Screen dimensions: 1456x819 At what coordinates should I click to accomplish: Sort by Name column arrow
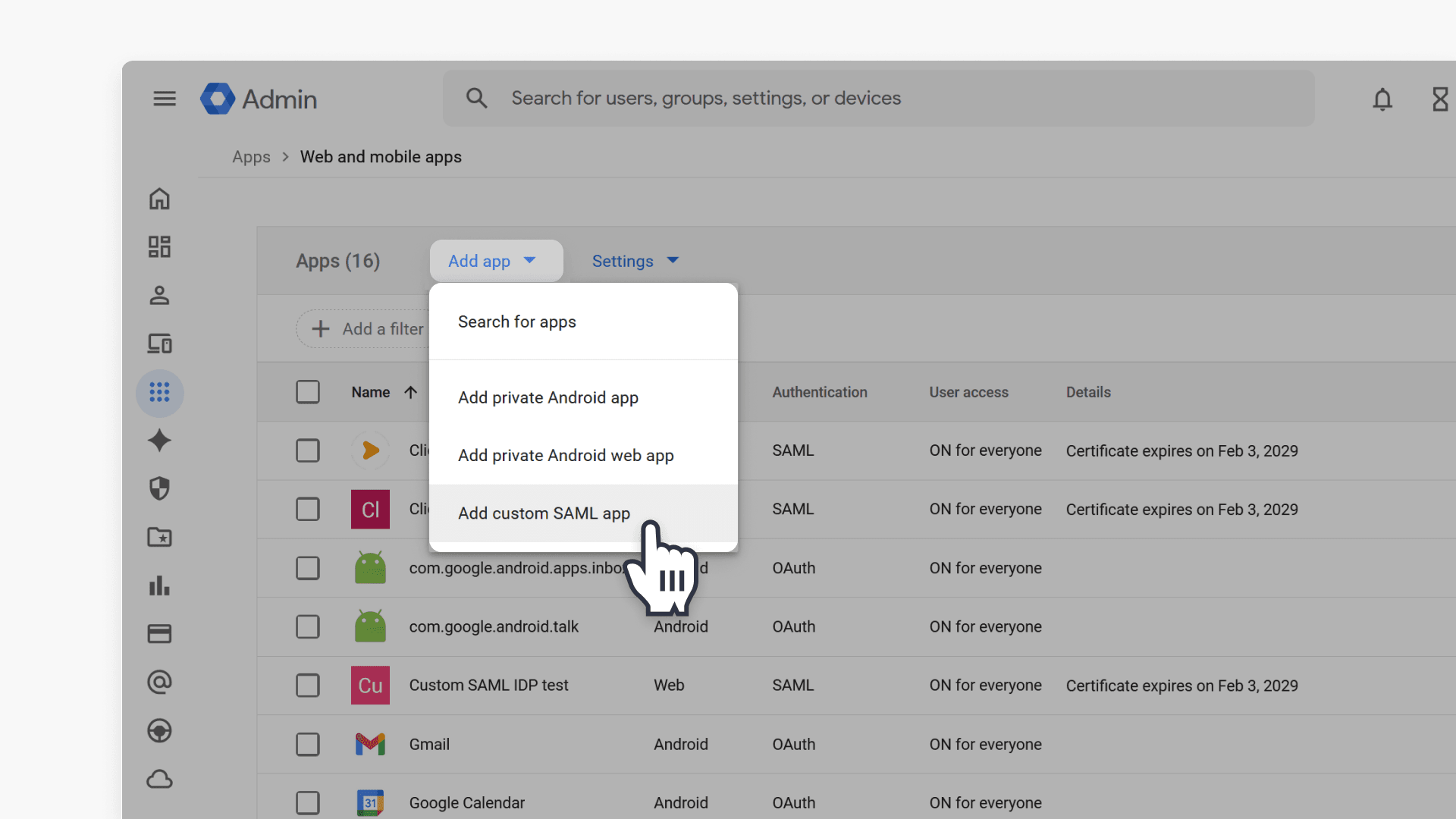click(x=410, y=392)
